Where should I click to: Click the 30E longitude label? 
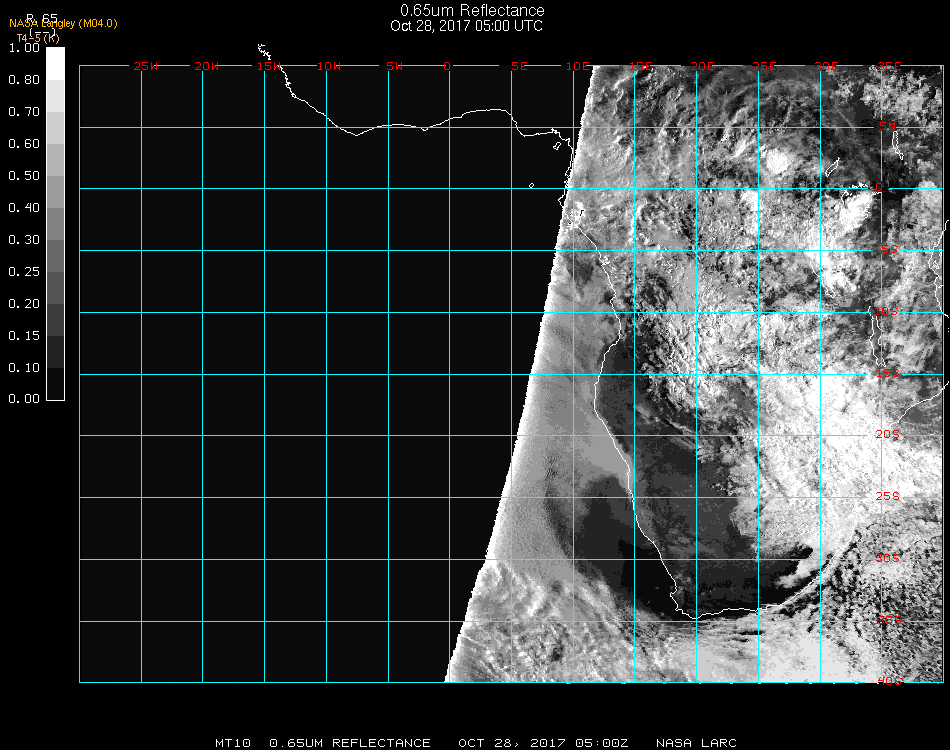pos(826,66)
